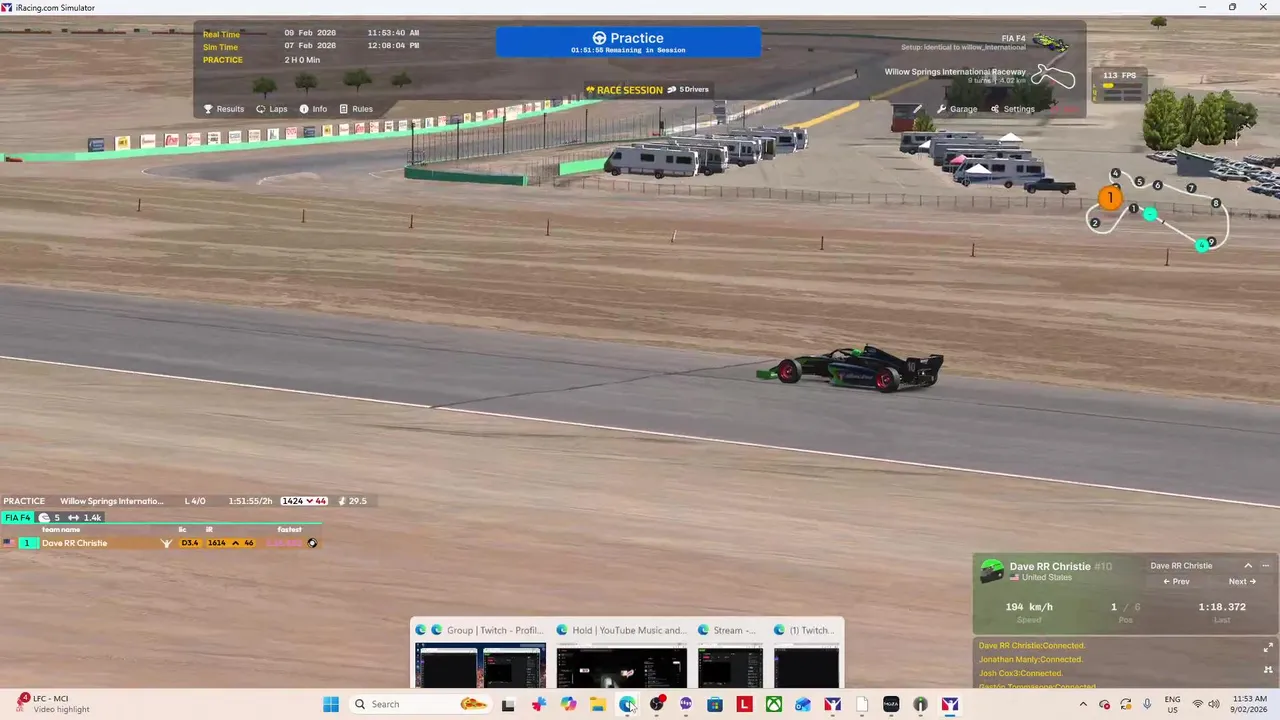Click the car count icon next to 5
Image resolution: width=1280 pixels, height=720 pixels.
coord(44,518)
